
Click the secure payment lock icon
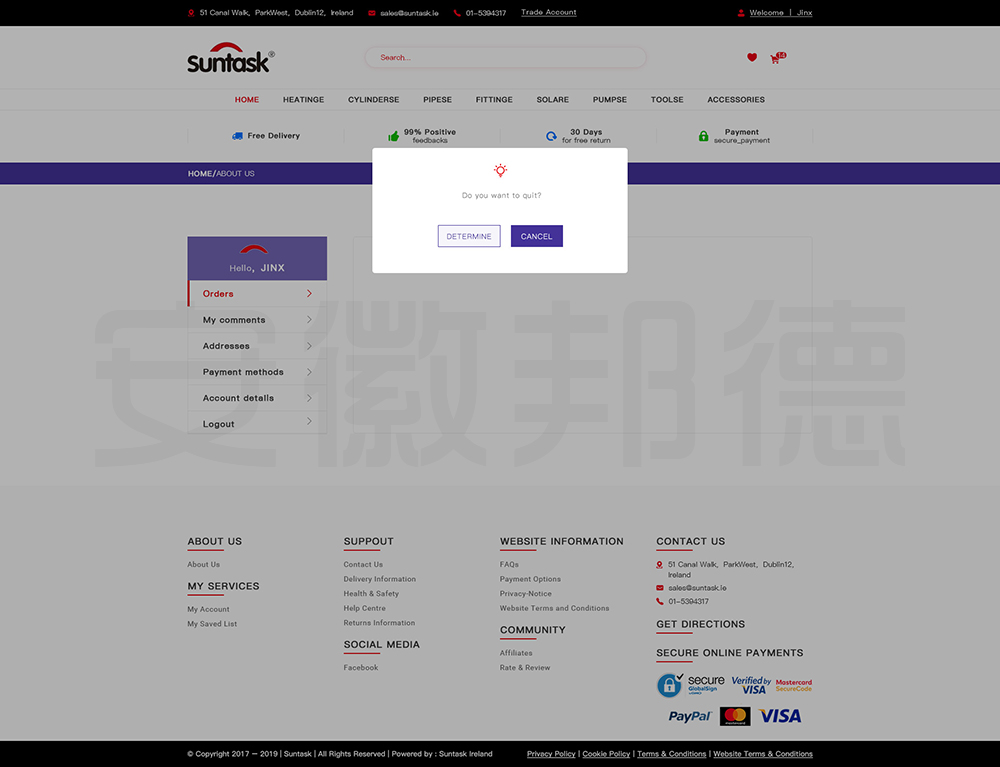pos(703,136)
